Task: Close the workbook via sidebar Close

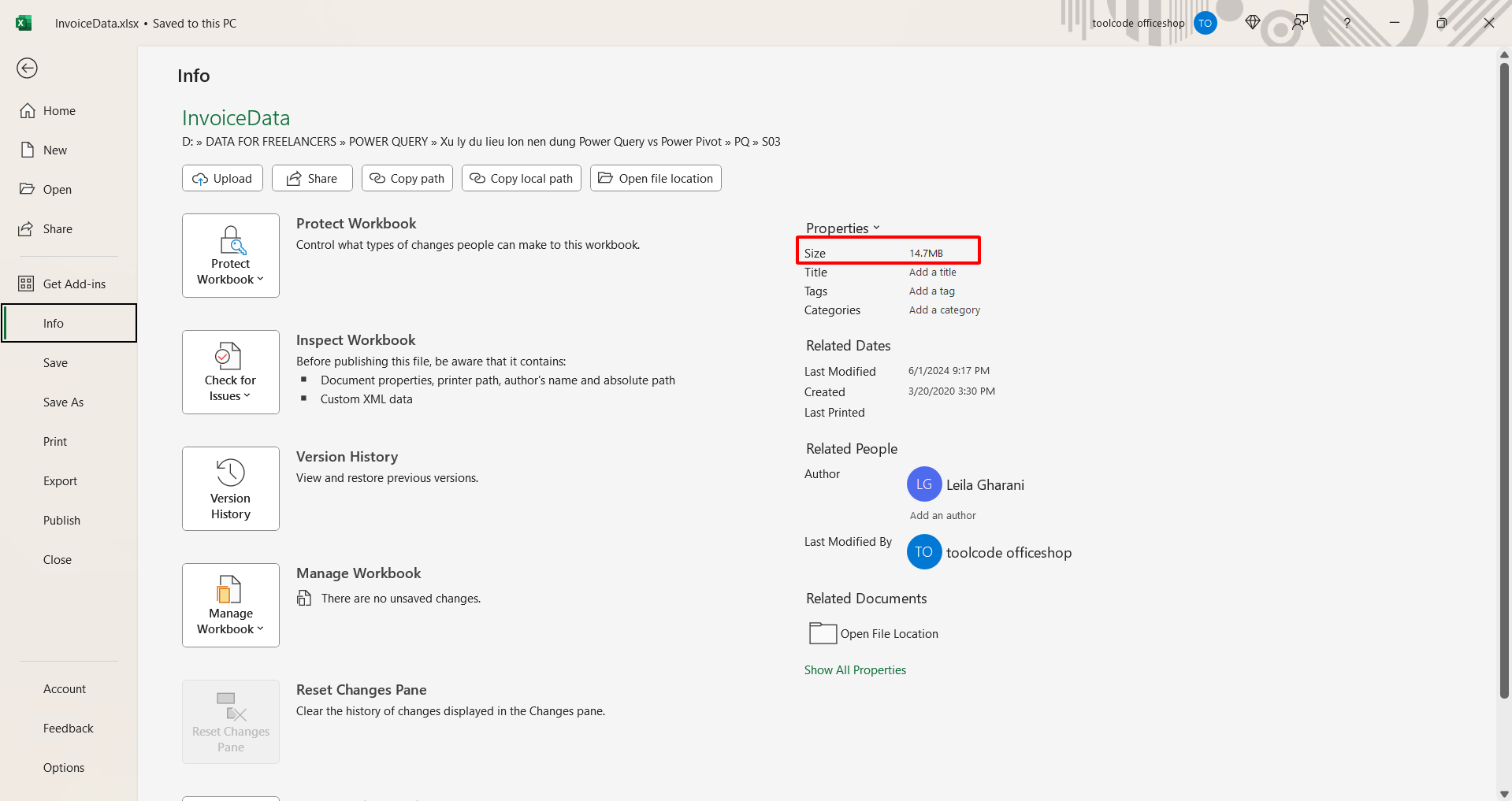Action: coord(69,560)
